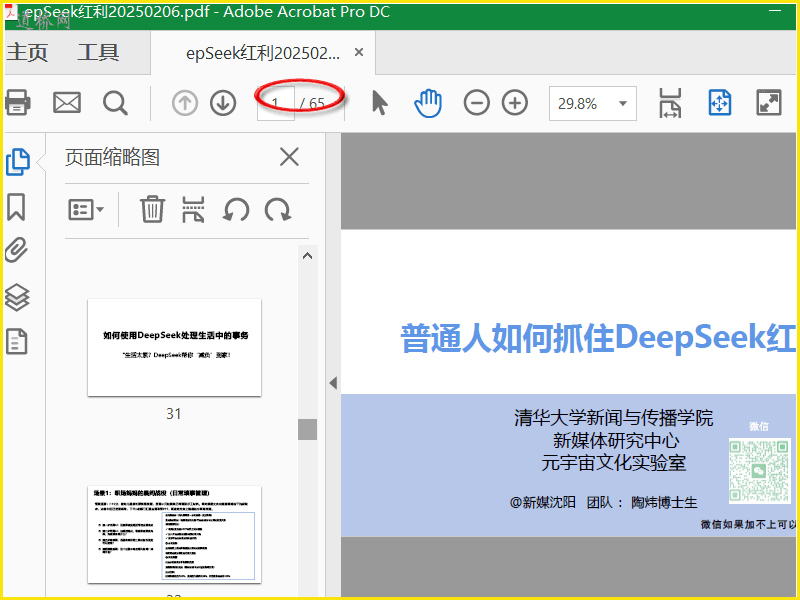Select the 场景1 page thumbnail below page 31
This screenshot has height=600, width=800.
click(x=174, y=534)
